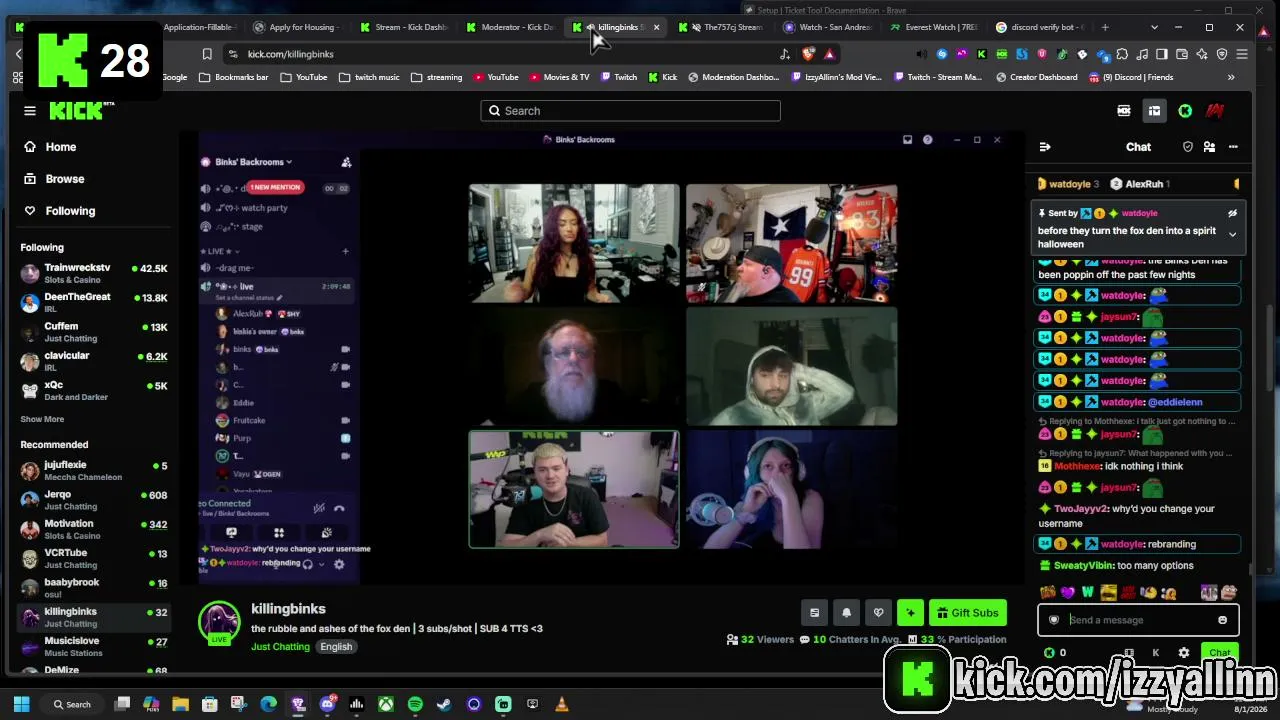Click the Send a message chat input
The height and width of the screenshot is (720, 1280).
[1138, 620]
